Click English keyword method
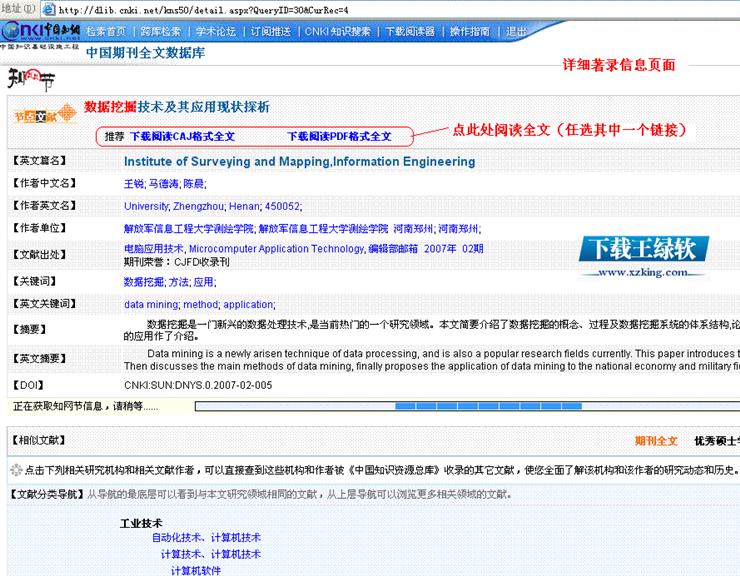Image resolution: width=740 pixels, height=576 pixels. click(201, 305)
